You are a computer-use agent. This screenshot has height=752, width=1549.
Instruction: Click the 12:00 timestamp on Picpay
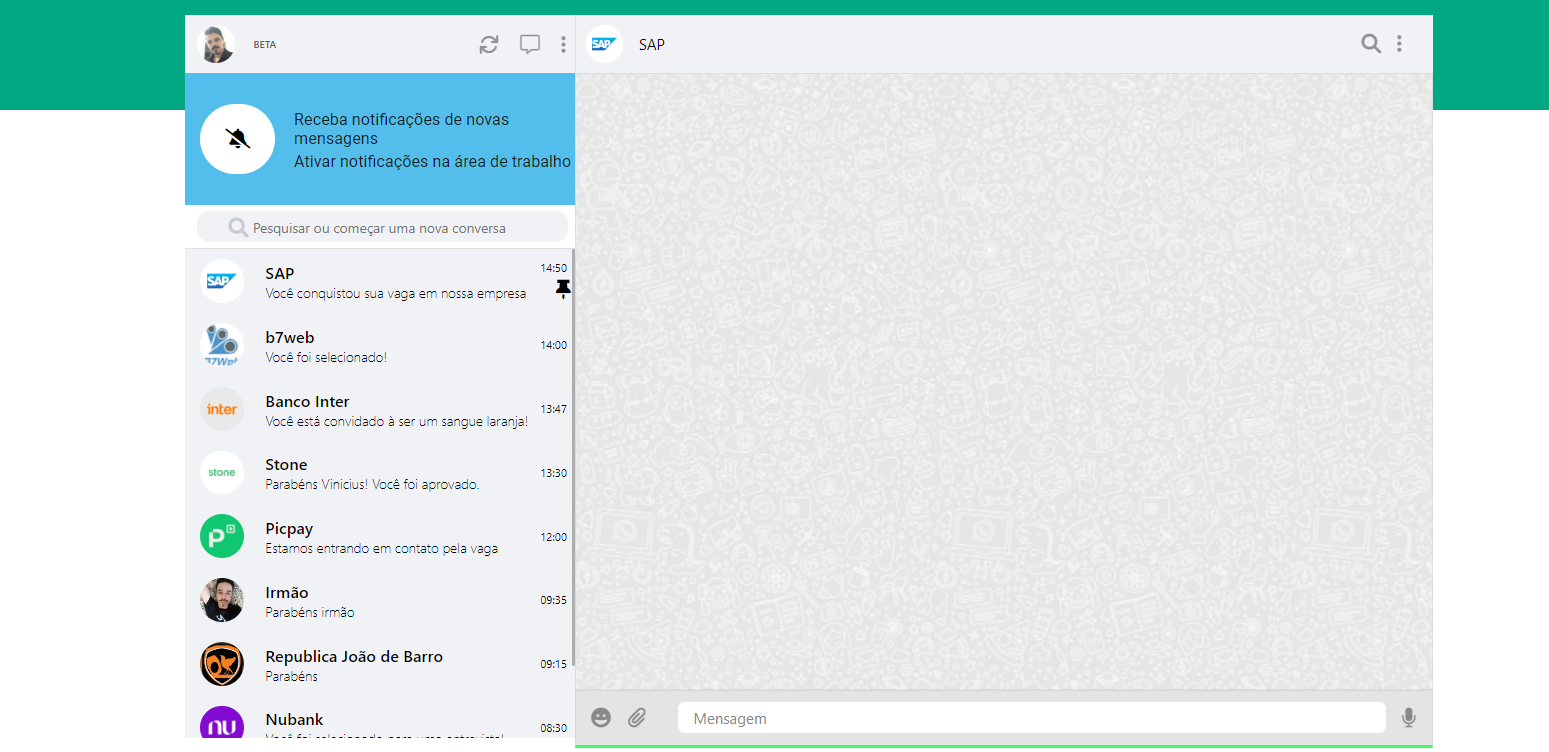click(x=554, y=537)
